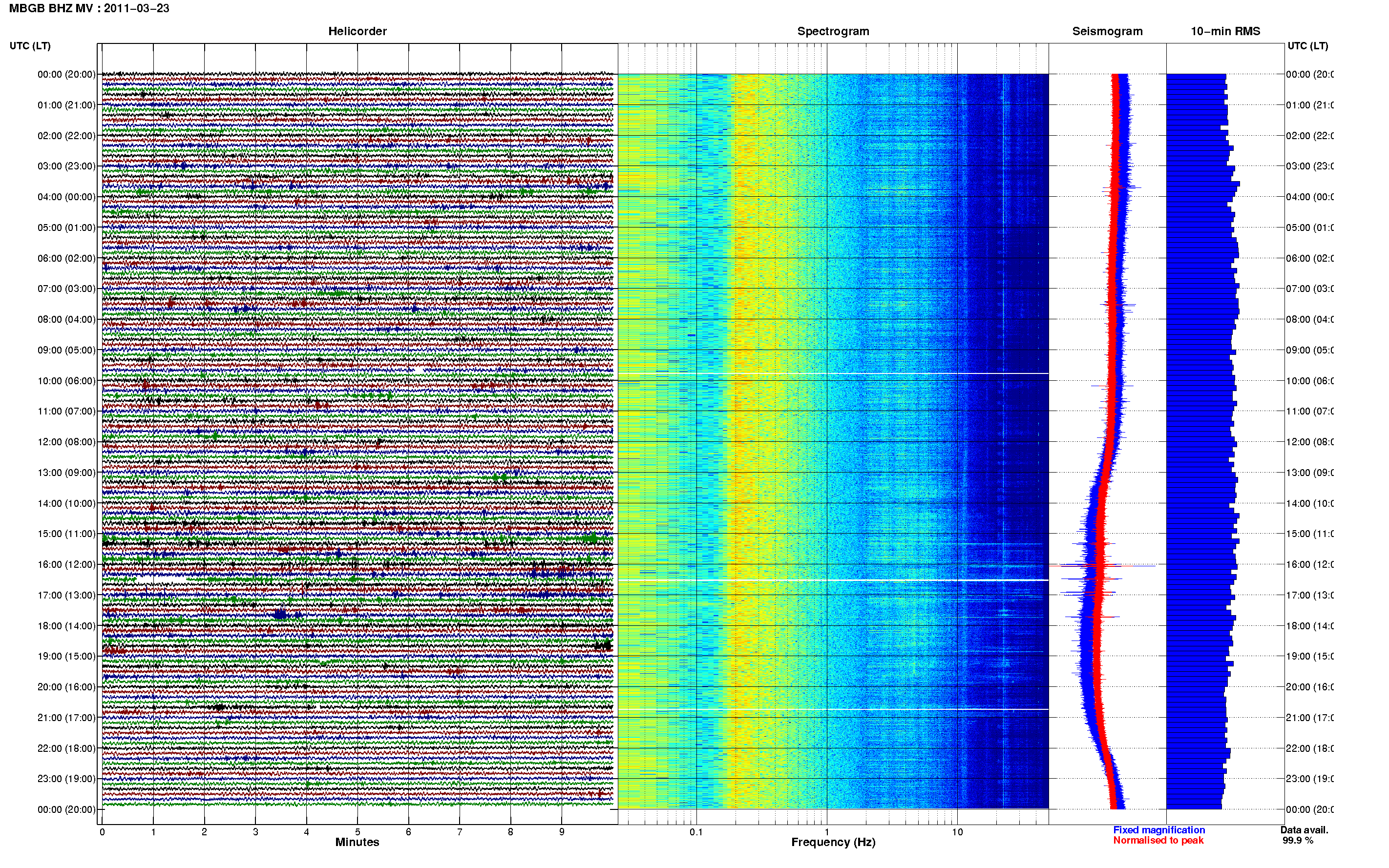The image size is (1389, 868).
Task: Click the left '13:00 (09:00)' time label
Action: click(66, 473)
